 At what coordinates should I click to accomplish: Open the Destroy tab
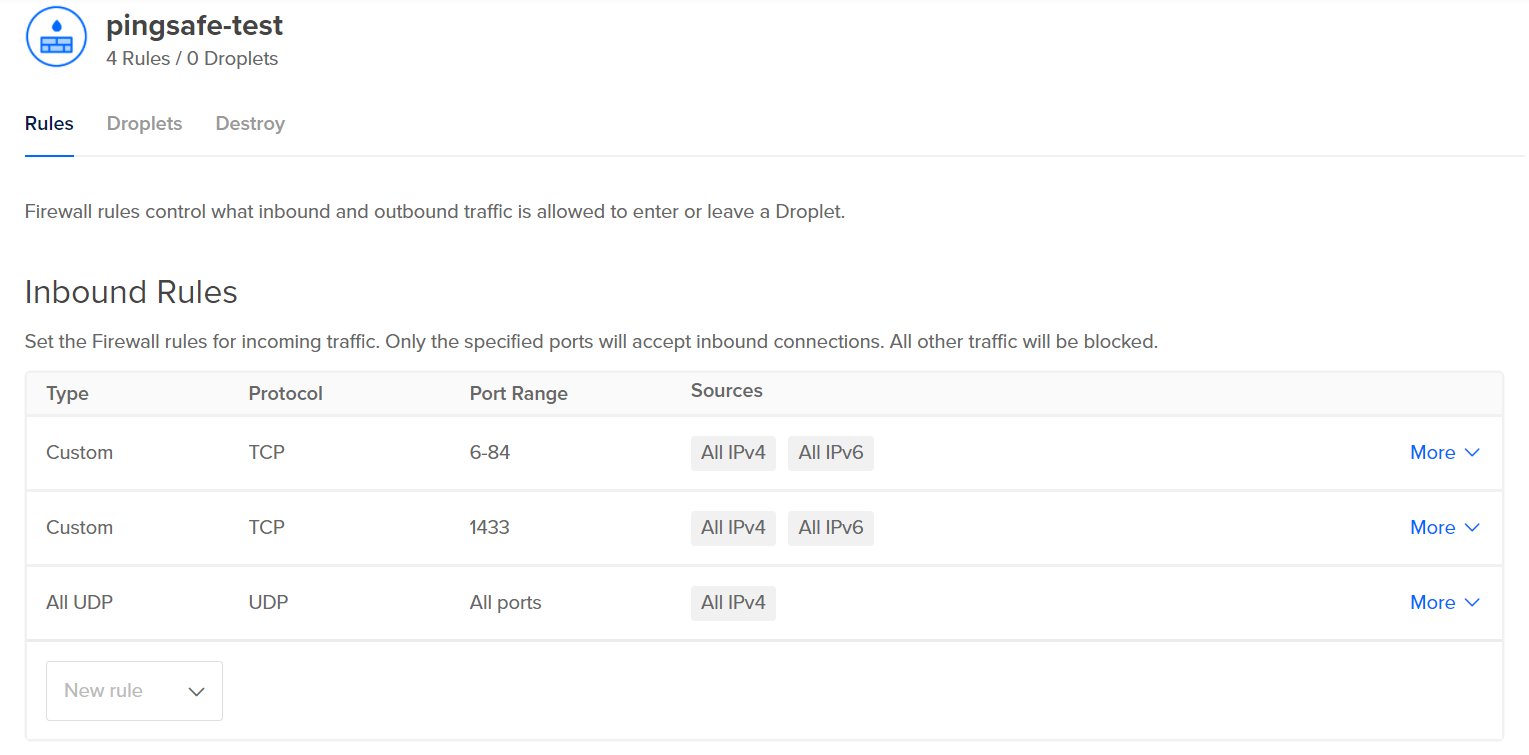[x=250, y=124]
